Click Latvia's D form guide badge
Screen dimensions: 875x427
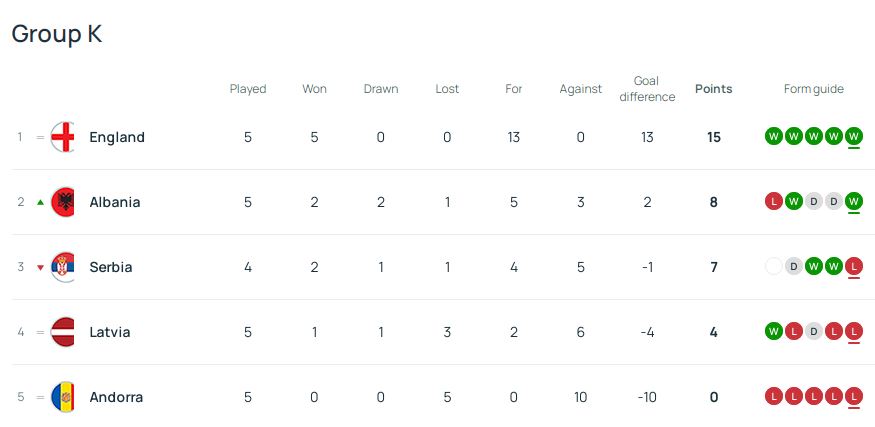tap(813, 332)
